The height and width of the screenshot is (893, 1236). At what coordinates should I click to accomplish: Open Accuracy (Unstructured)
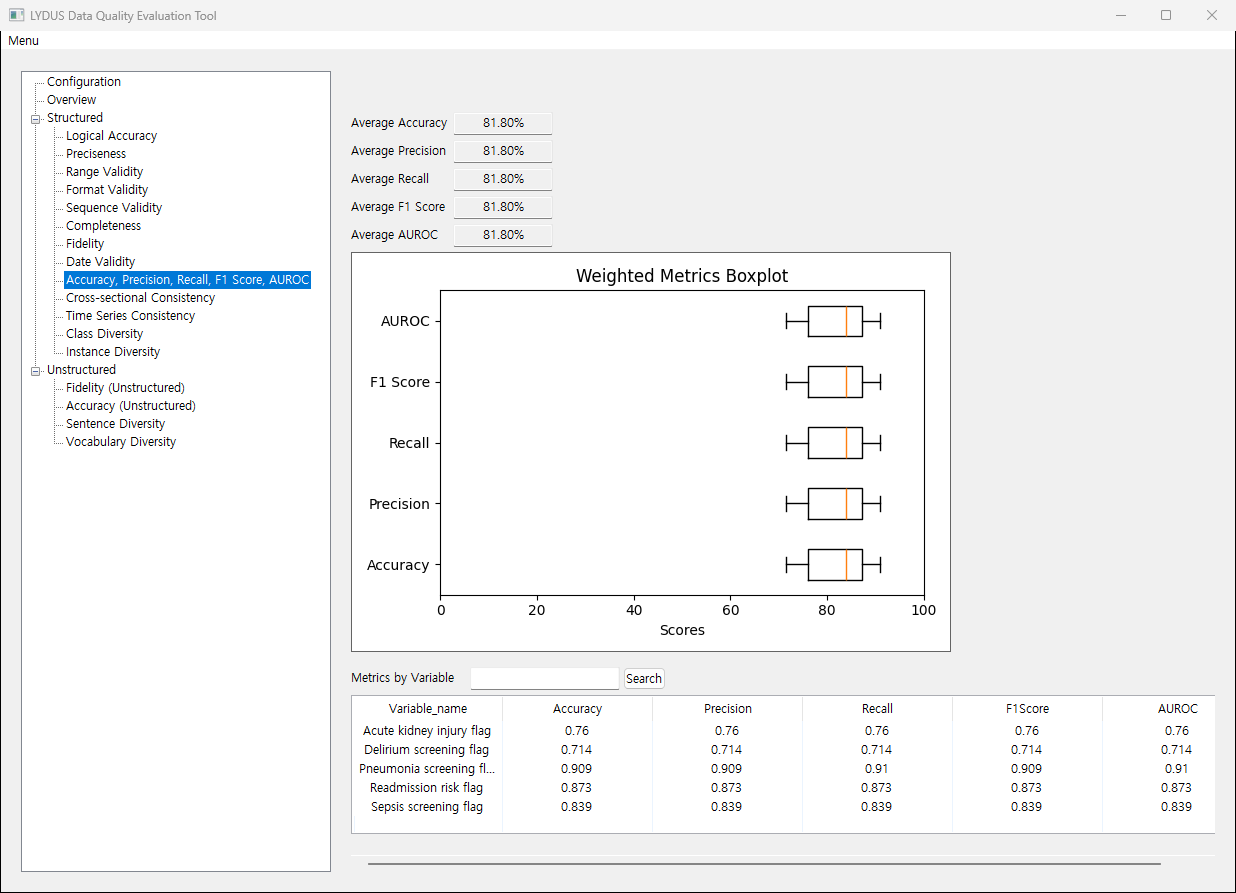tap(131, 406)
